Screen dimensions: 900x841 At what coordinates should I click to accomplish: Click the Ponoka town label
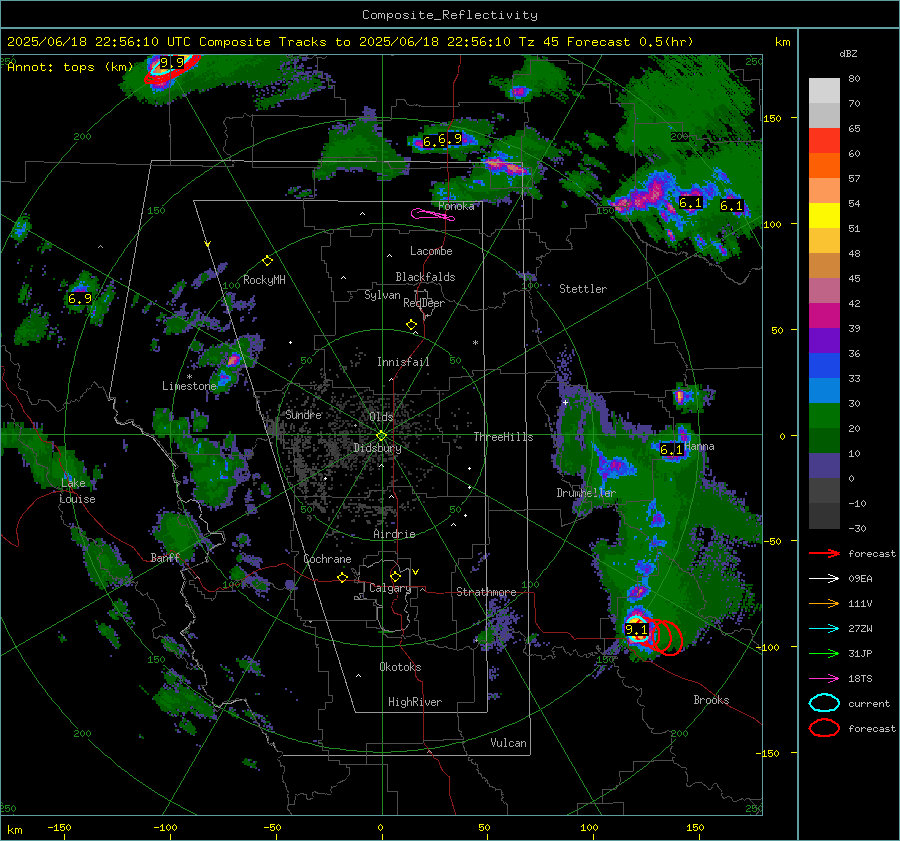(456, 206)
